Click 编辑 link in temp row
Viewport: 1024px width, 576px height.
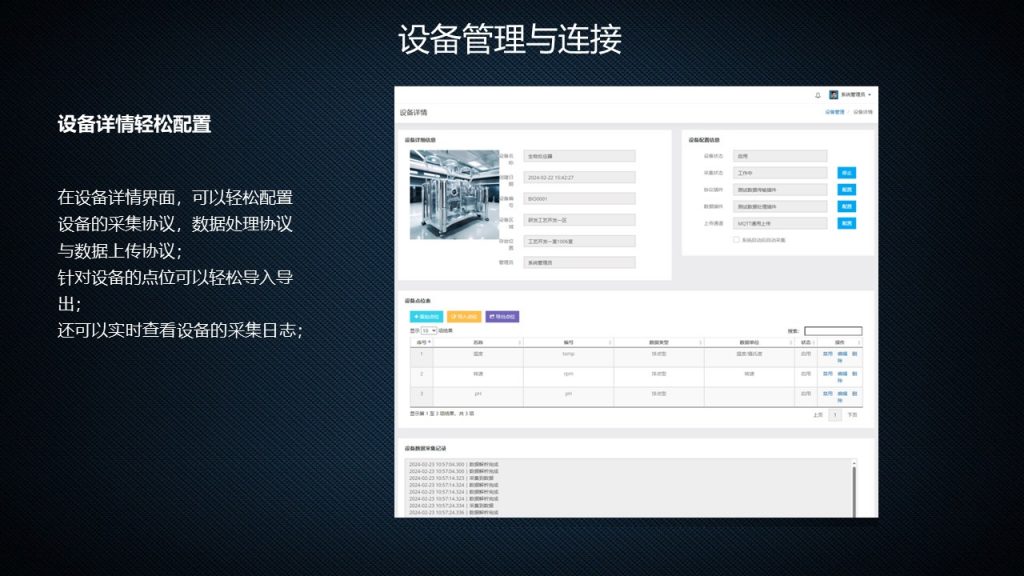(841, 353)
